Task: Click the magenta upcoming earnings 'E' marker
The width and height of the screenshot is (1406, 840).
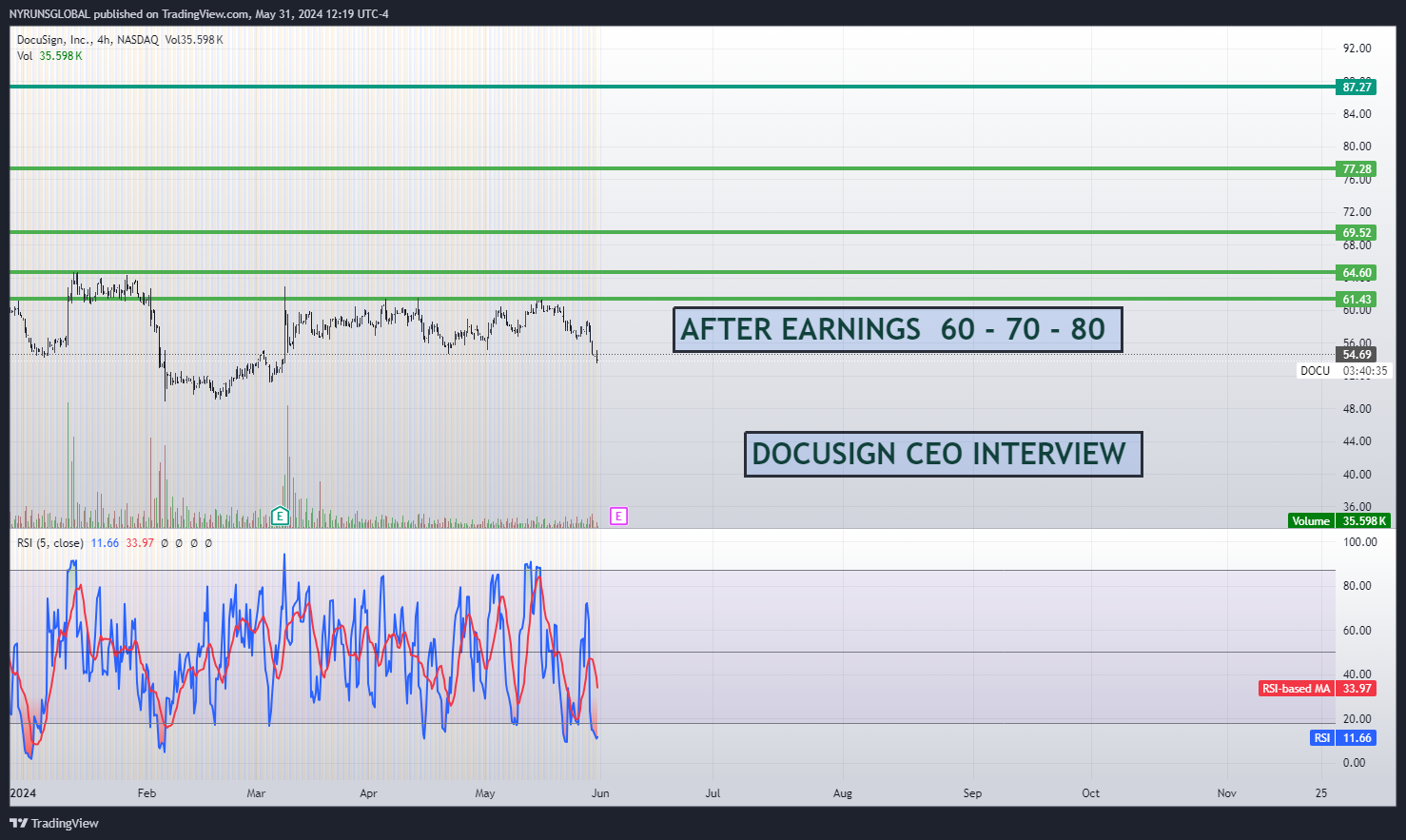Action: pos(618,517)
